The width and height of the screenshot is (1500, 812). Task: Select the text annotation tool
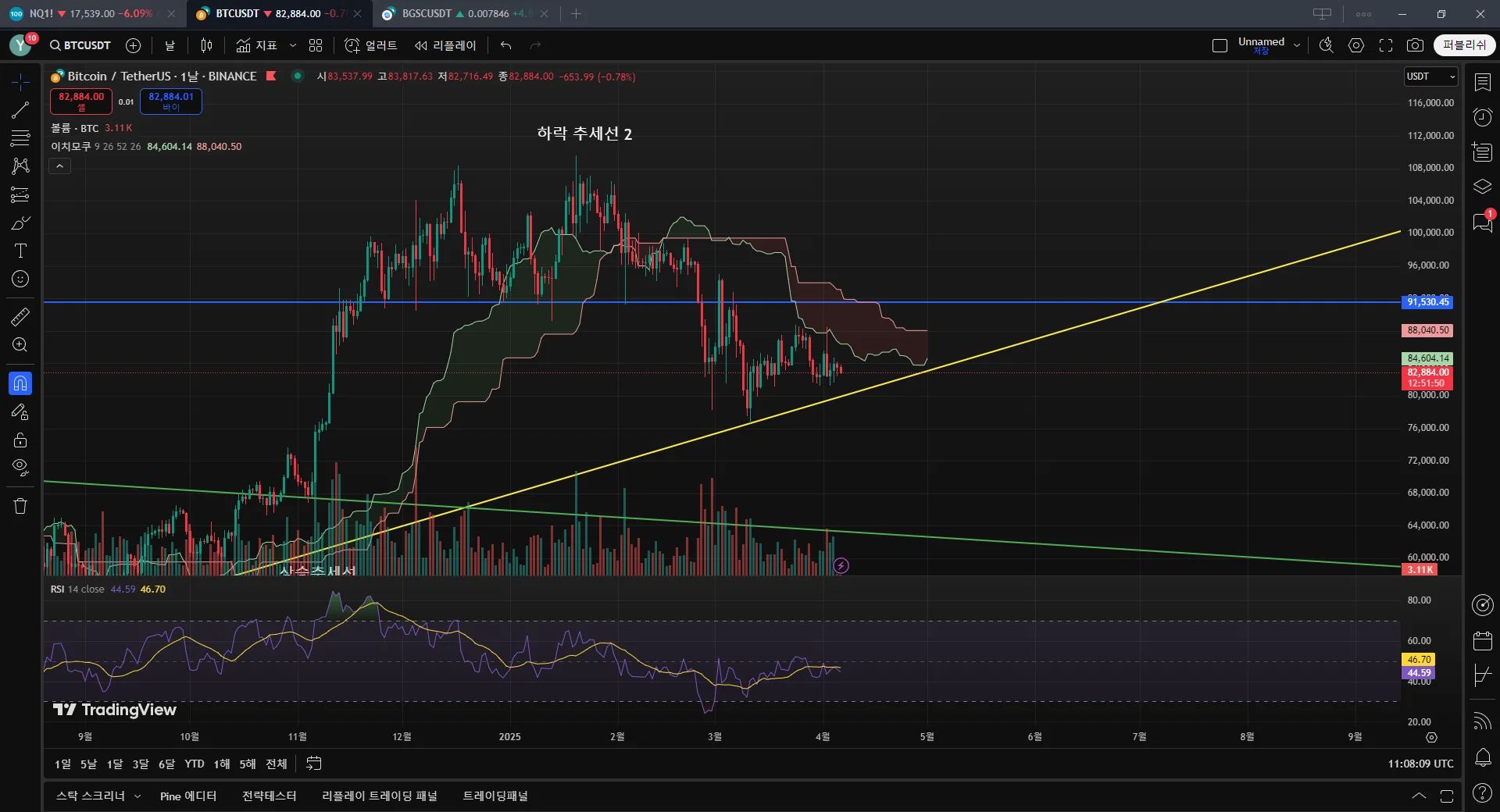20,251
